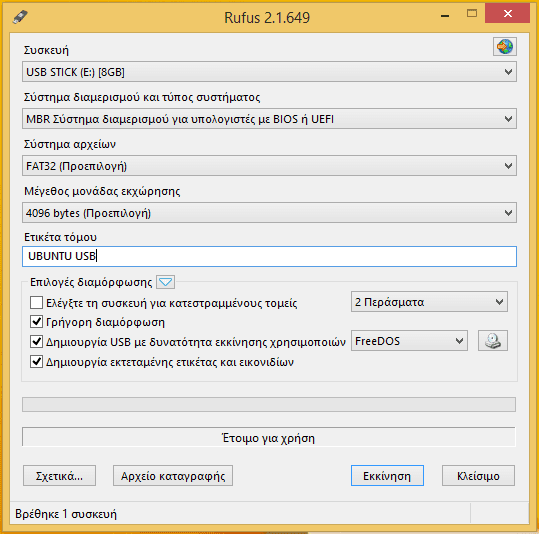The width and height of the screenshot is (539, 534).
Task: Open the FAT32 file system dropdown
Action: (x=269, y=166)
